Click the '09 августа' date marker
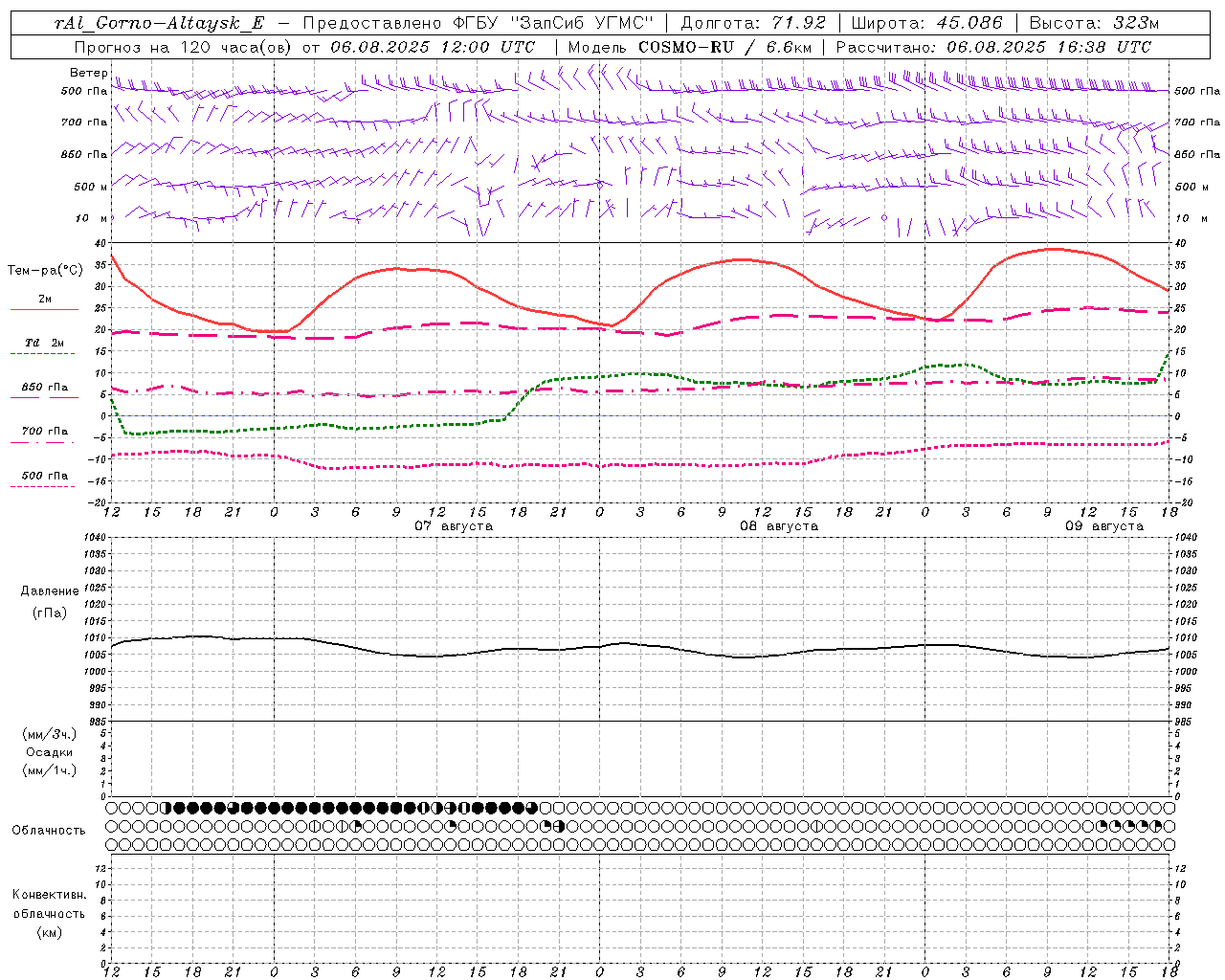This screenshot has width=1225, height=980. 1104,526
